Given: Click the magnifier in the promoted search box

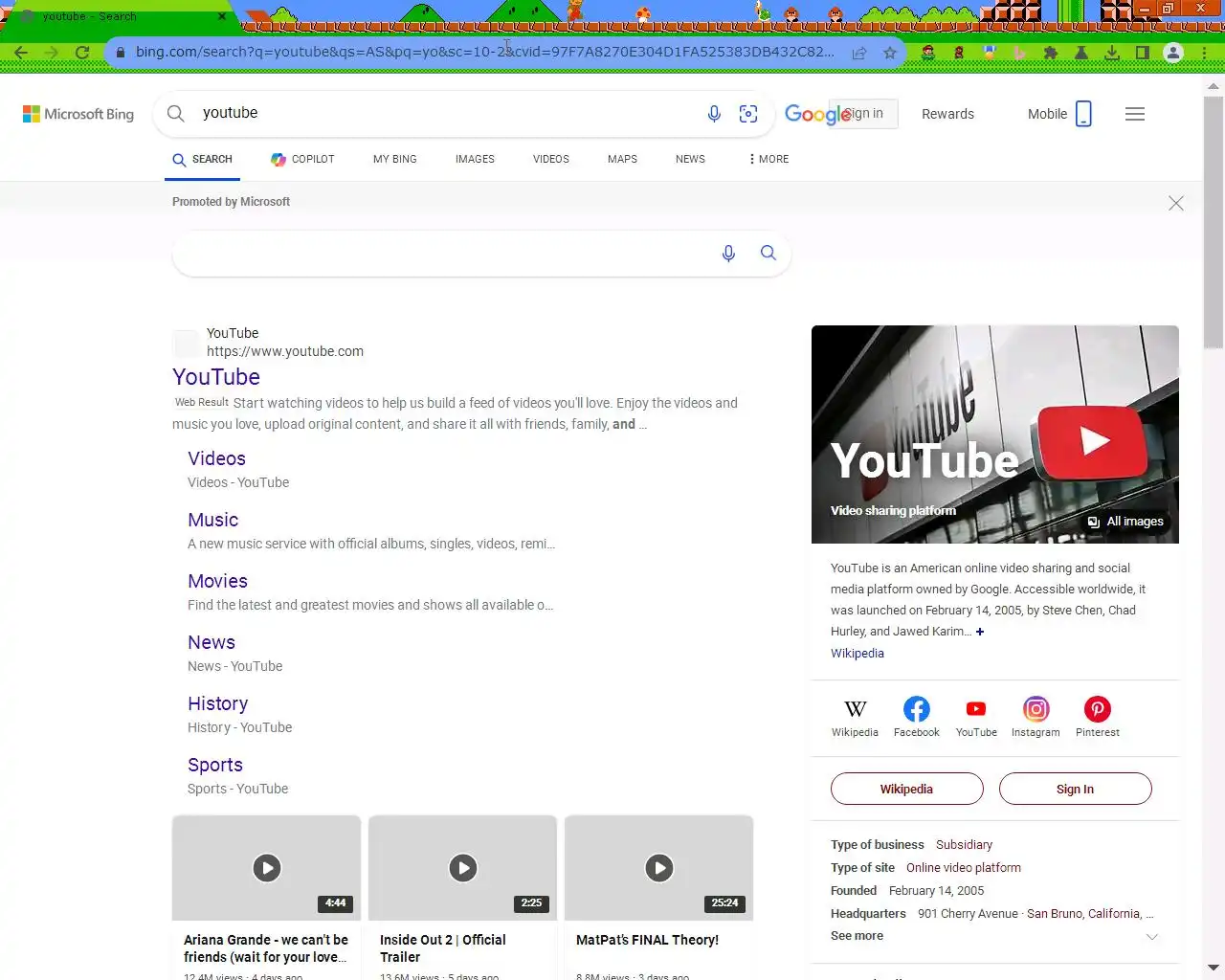Looking at the screenshot, I should 768,253.
